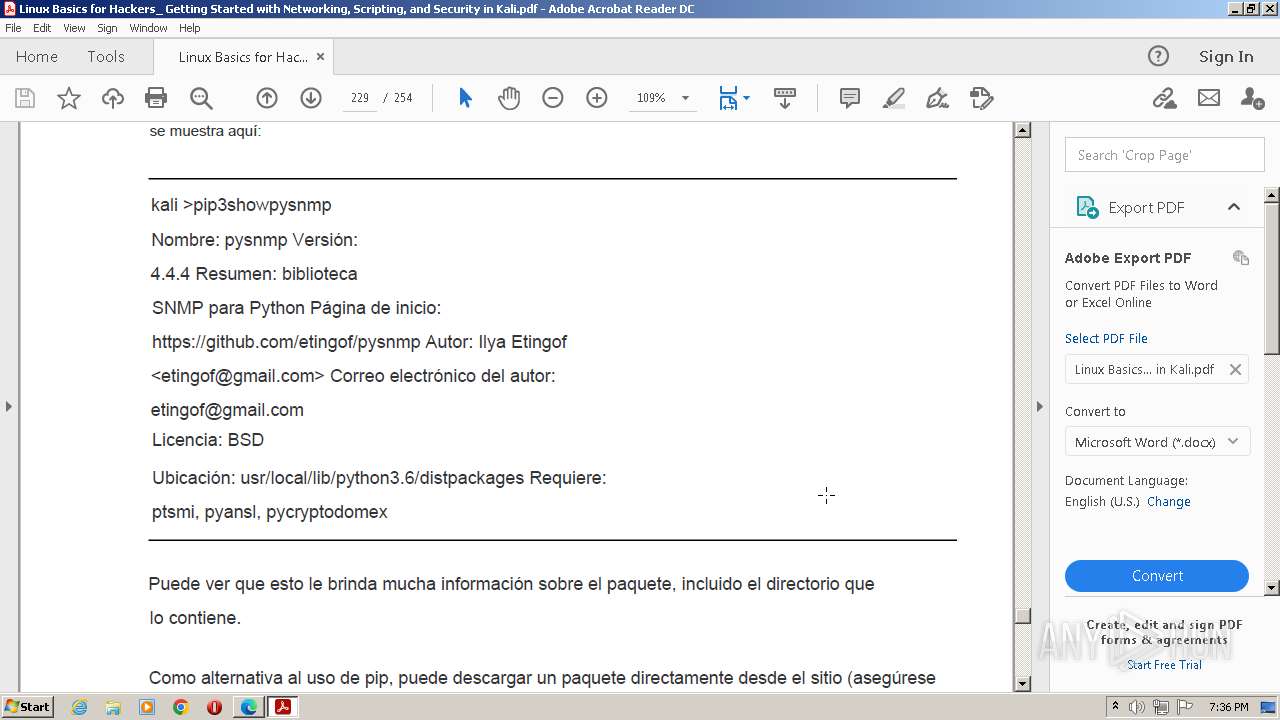
Task: Open the Window menu
Action: [148, 28]
